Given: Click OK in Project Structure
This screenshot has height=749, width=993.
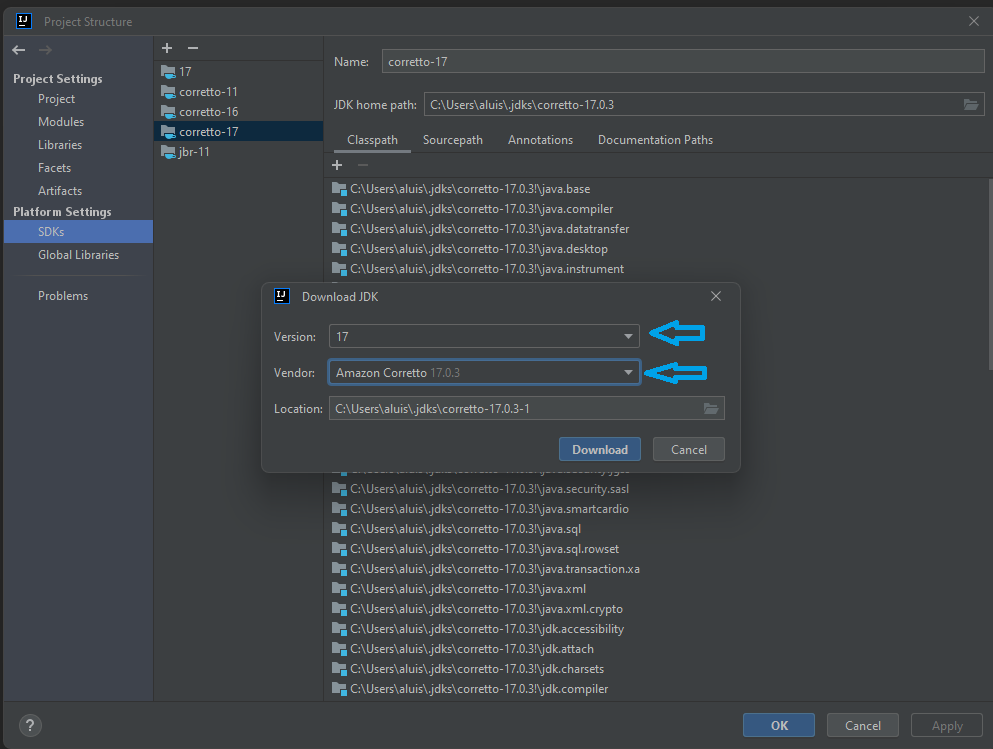Looking at the screenshot, I should 779,726.
